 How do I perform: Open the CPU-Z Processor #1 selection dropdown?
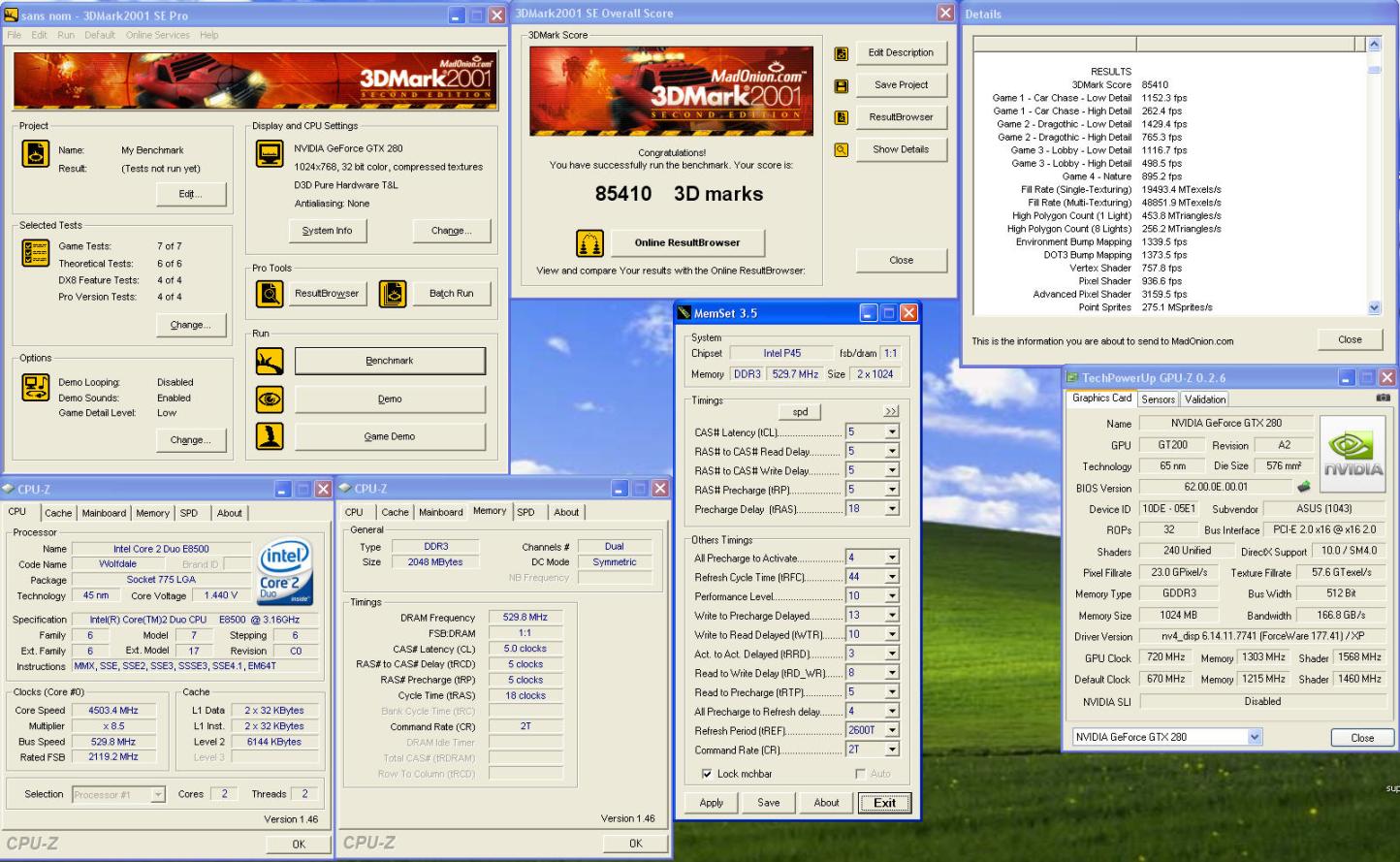pos(158,794)
